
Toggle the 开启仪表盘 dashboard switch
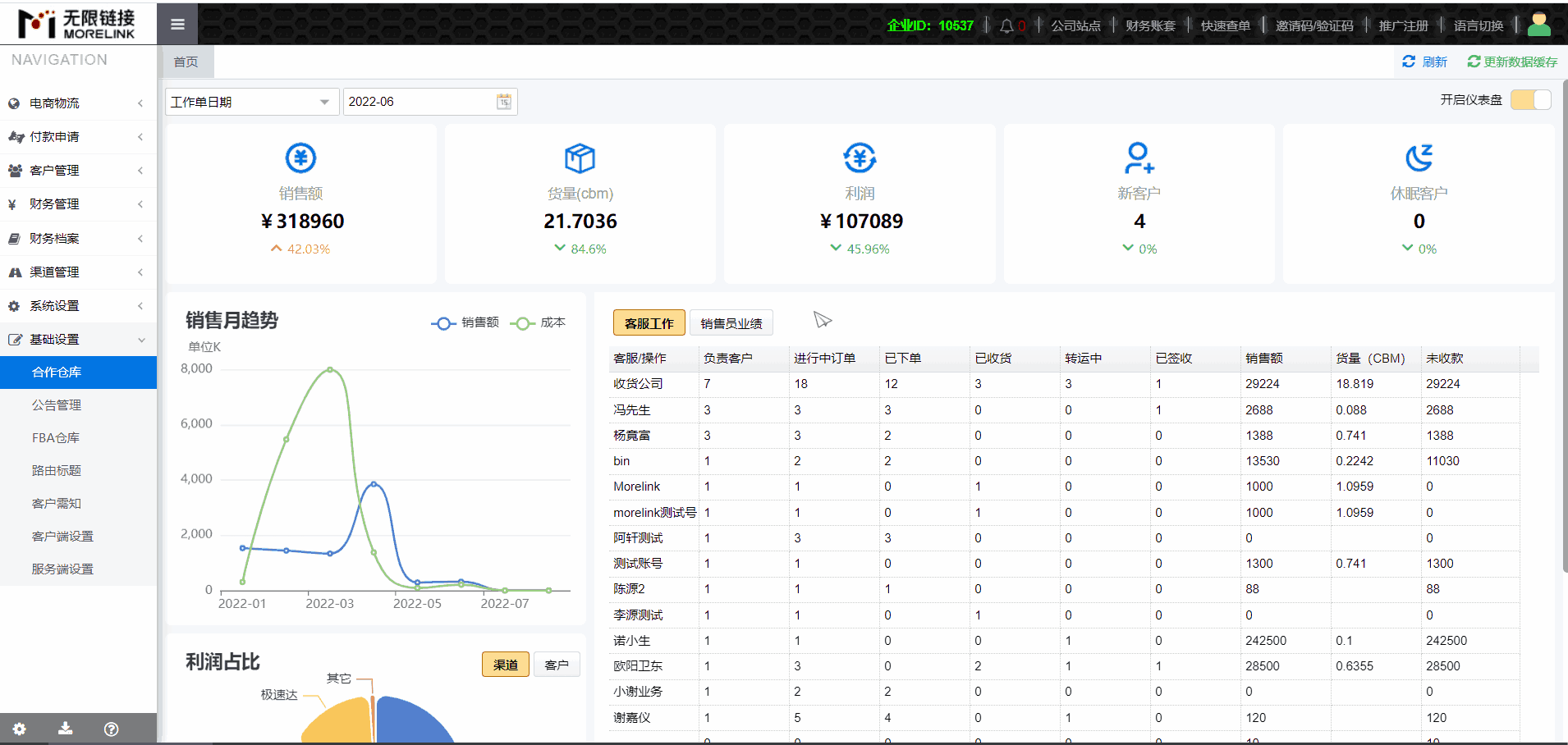(x=1530, y=100)
